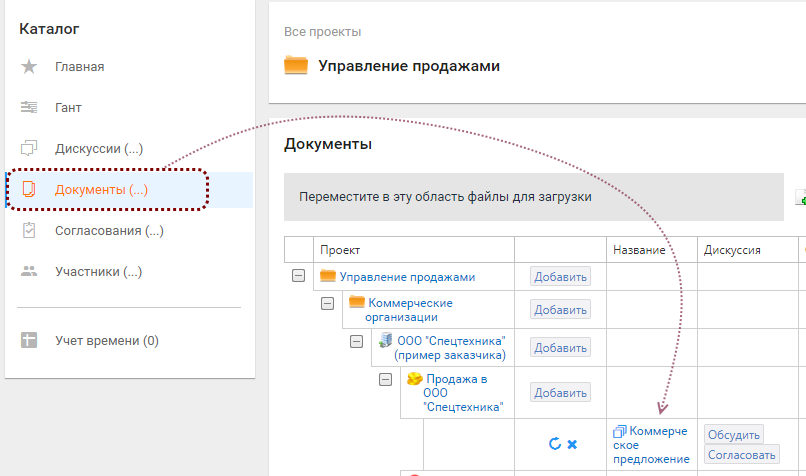Screen dimensions: 806x476
Task: Click the blue refresh icon in document row
Action: (555, 443)
